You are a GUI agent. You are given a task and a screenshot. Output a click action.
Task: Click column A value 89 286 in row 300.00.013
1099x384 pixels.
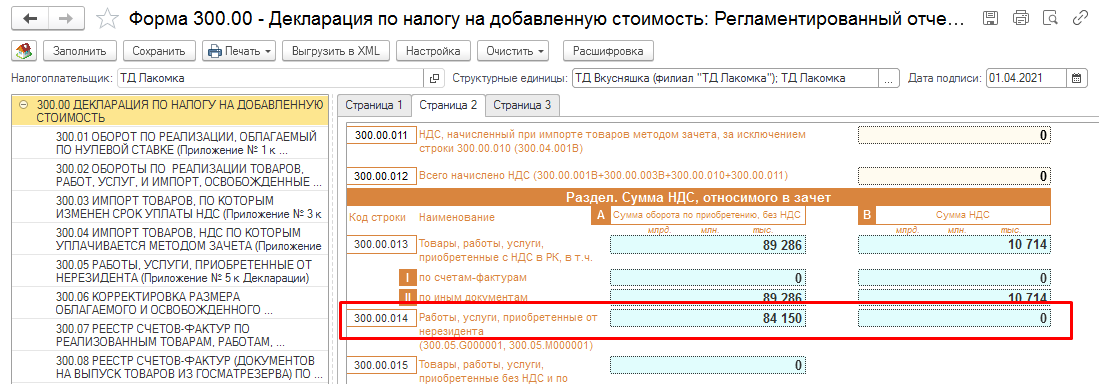(708, 245)
